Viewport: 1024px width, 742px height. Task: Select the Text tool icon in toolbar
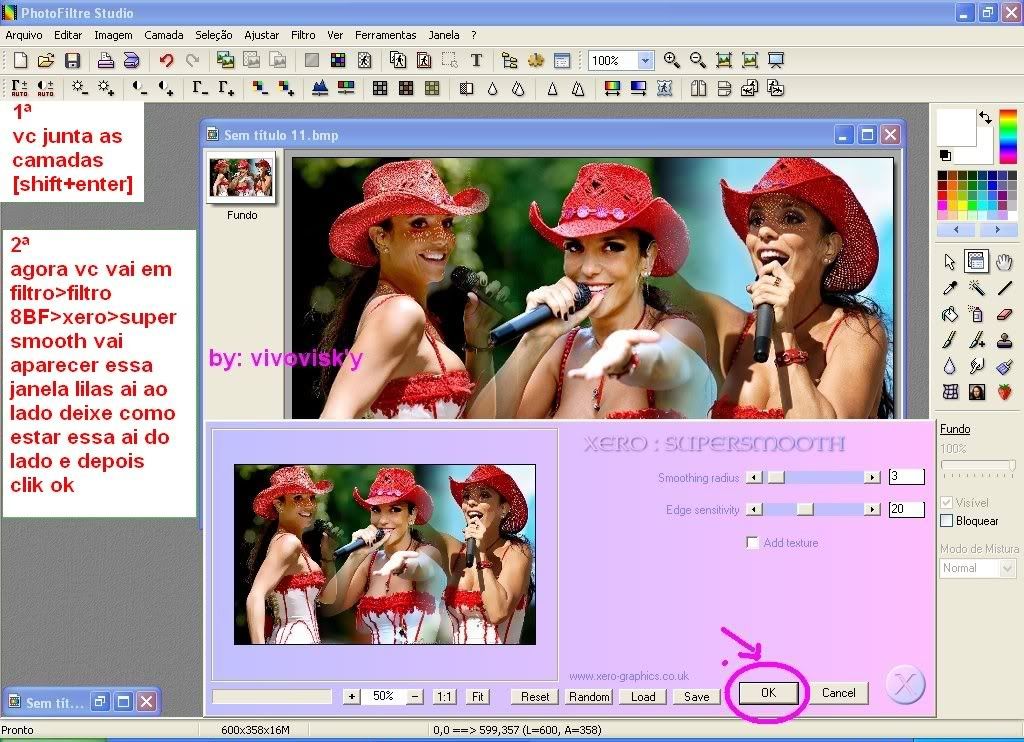[476, 61]
